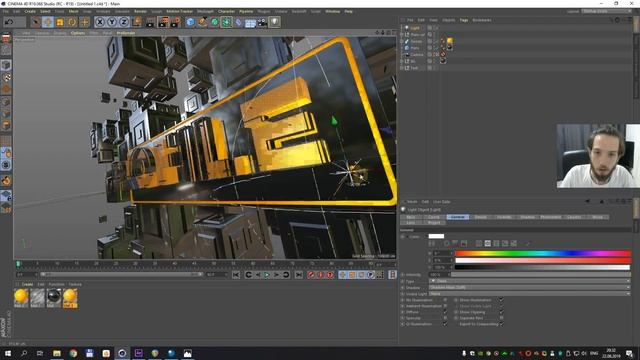Click on the rainbow hue slider
This screenshot has width=640, height=360.
[543, 253]
